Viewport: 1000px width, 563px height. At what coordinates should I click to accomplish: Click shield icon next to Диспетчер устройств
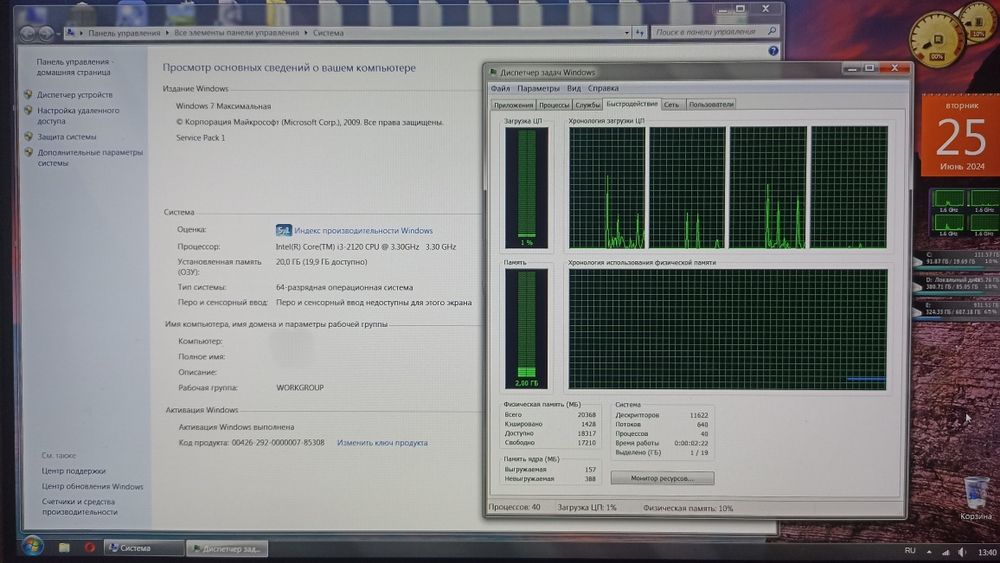pos(28,94)
